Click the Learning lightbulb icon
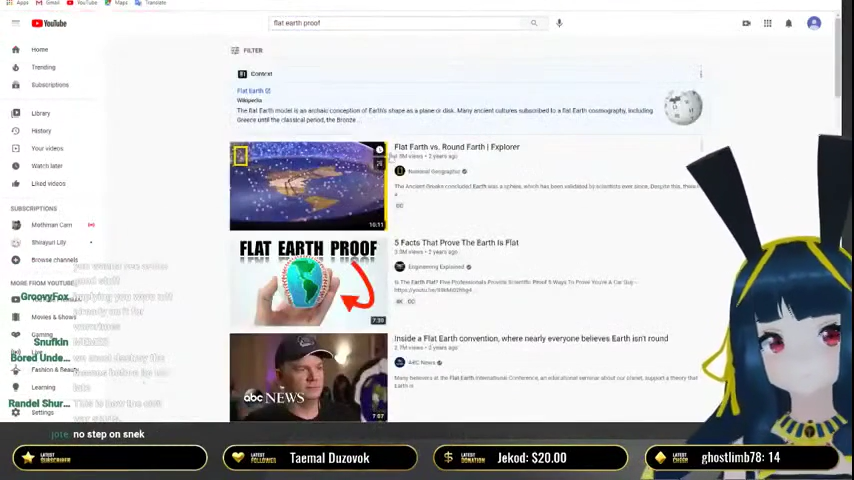 click(16, 387)
